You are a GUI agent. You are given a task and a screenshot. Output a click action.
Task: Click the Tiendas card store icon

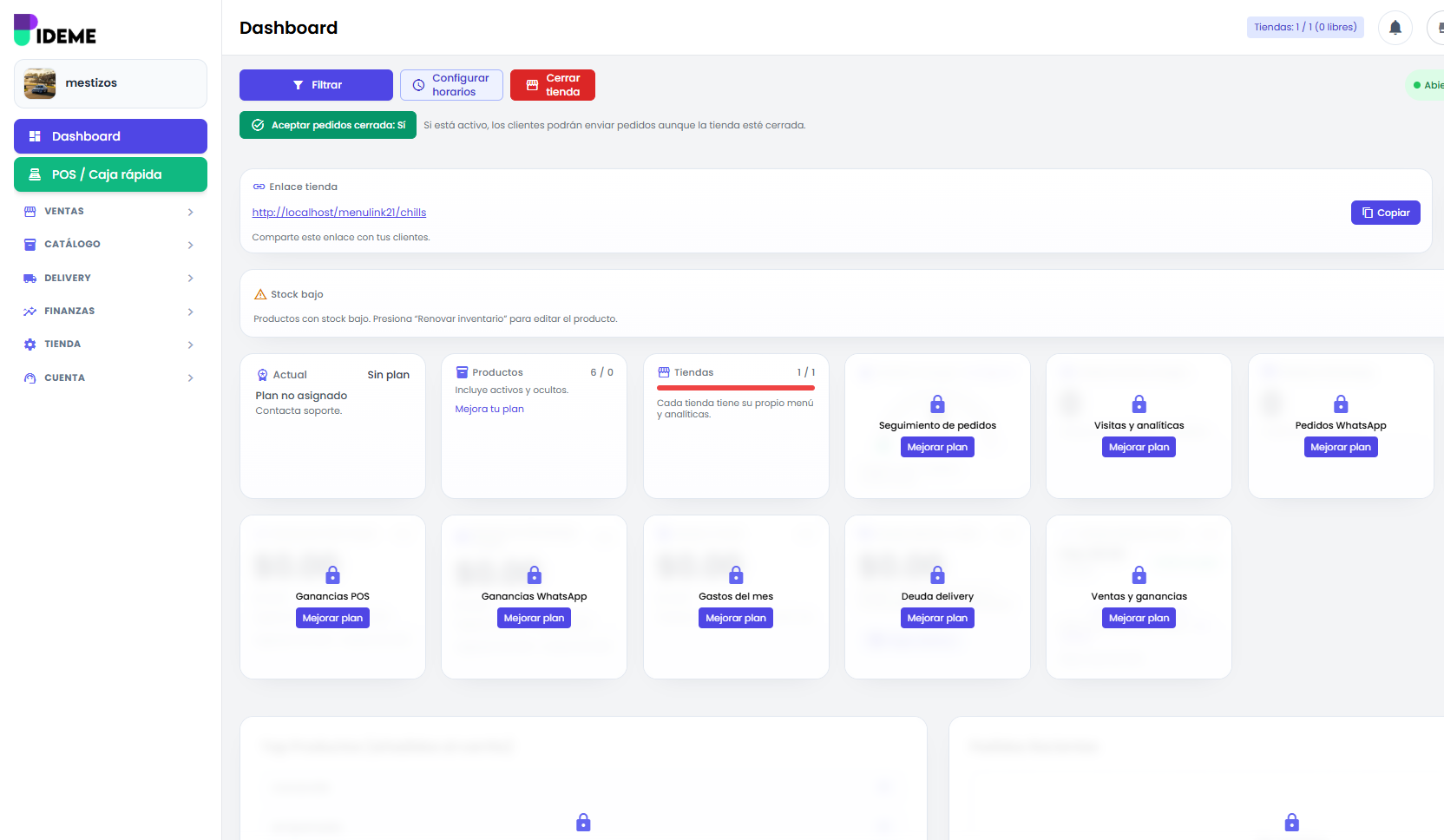664,373
